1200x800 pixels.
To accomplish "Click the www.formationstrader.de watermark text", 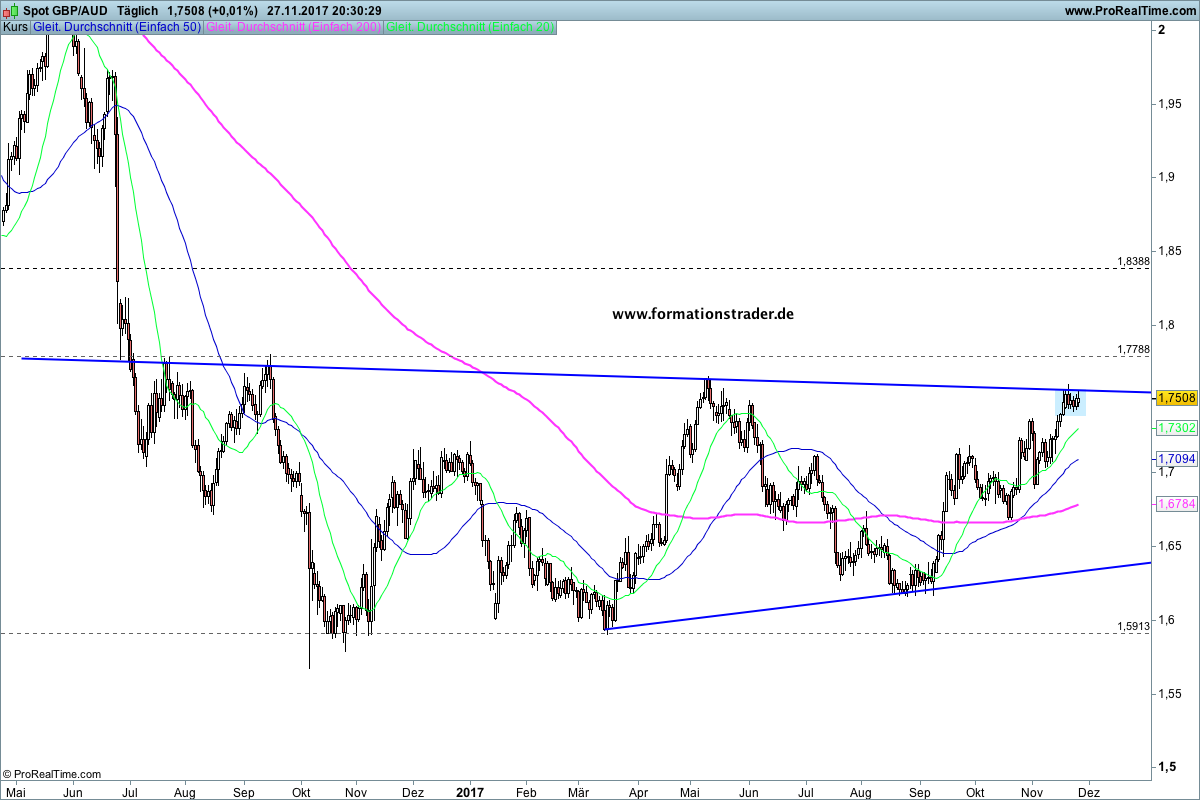I will click(703, 313).
